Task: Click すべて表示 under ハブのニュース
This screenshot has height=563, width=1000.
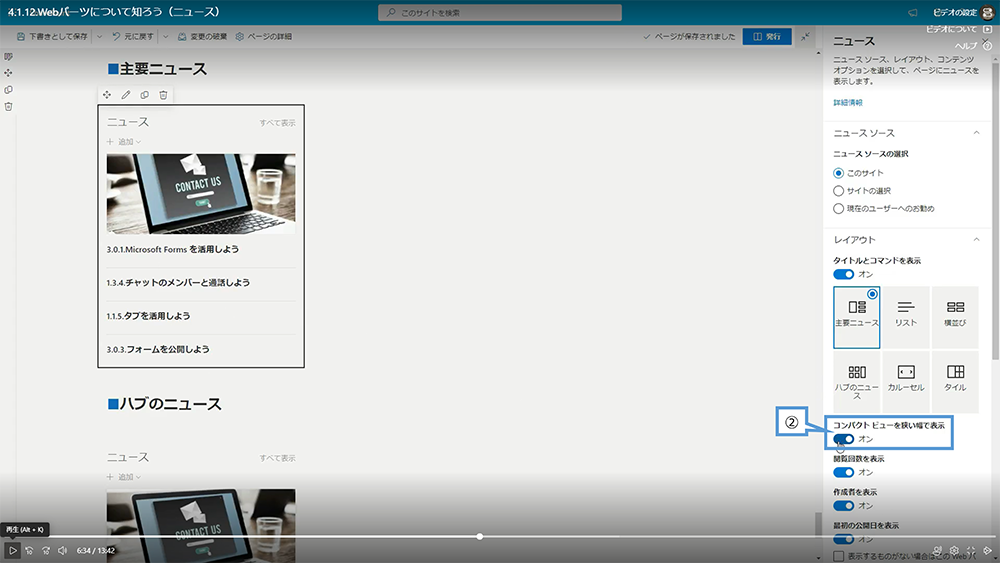Action: [x=277, y=458]
